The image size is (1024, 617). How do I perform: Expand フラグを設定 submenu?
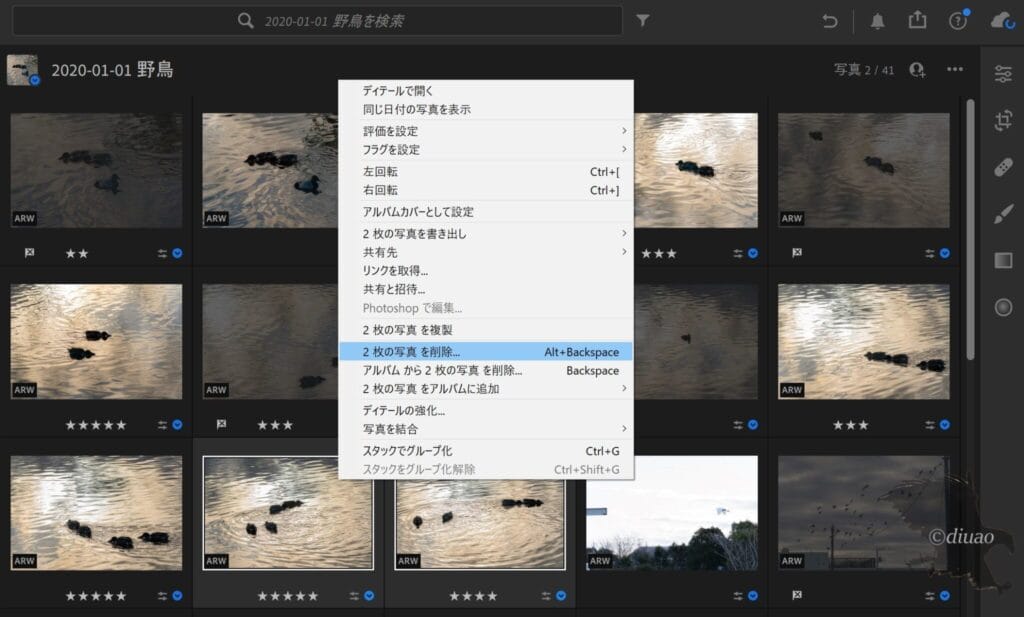pyautogui.click(x=487, y=150)
